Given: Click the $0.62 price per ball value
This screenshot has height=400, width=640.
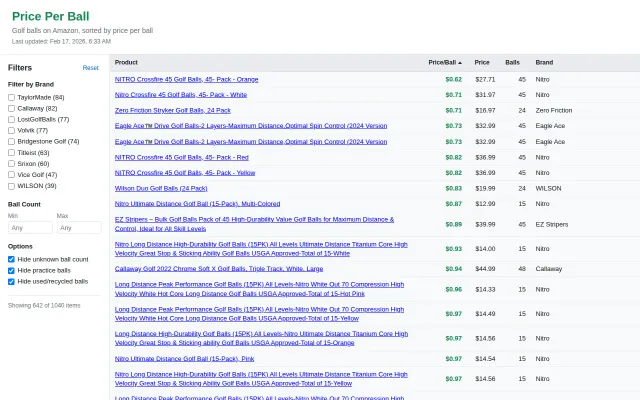Looking at the screenshot, I should pos(453,80).
